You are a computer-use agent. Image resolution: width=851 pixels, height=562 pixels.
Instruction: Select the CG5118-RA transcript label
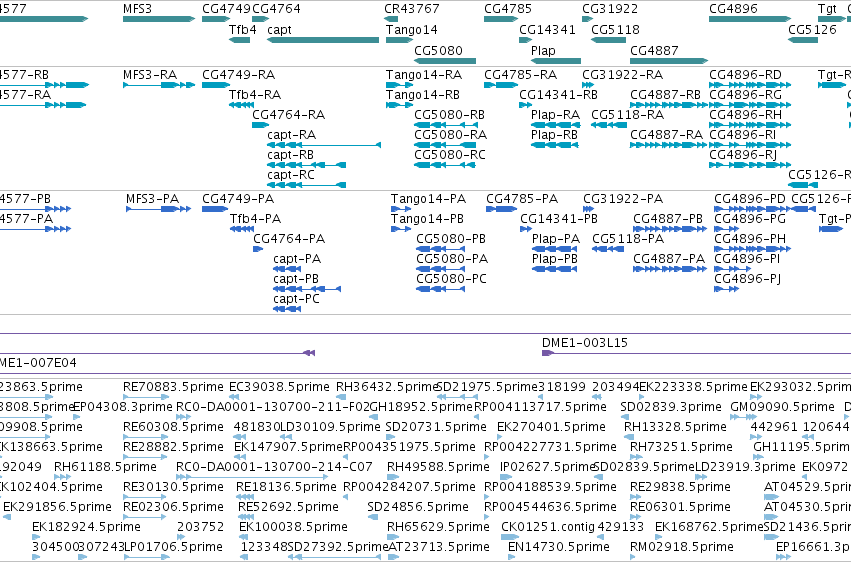pos(627,114)
